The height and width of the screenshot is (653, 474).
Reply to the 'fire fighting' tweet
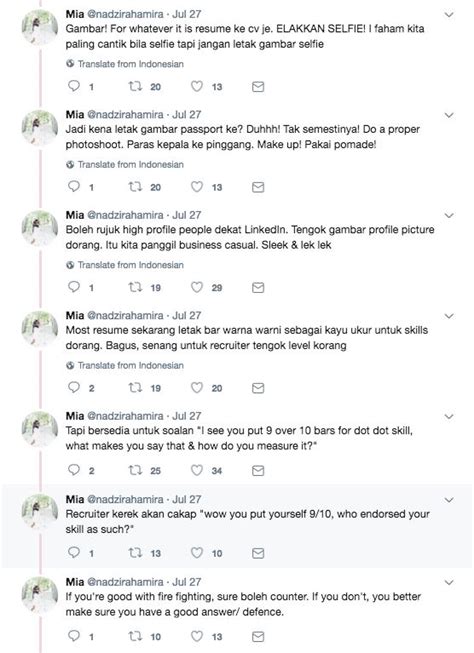[x=74, y=636]
